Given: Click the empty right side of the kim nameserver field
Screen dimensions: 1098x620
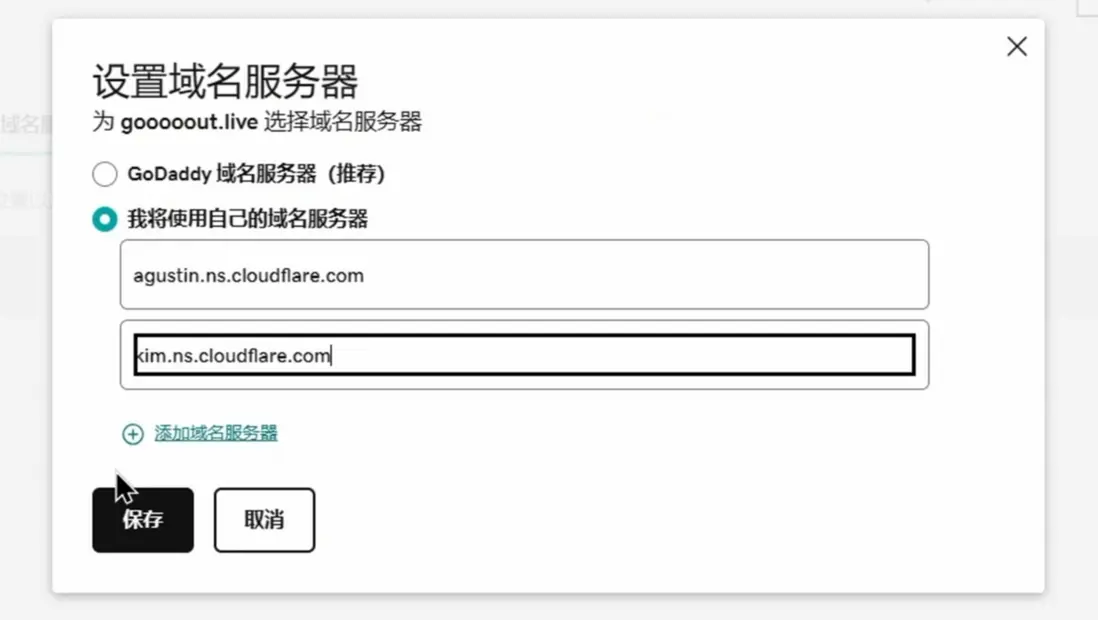Looking at the screenshot, I should tap(700, 355).
